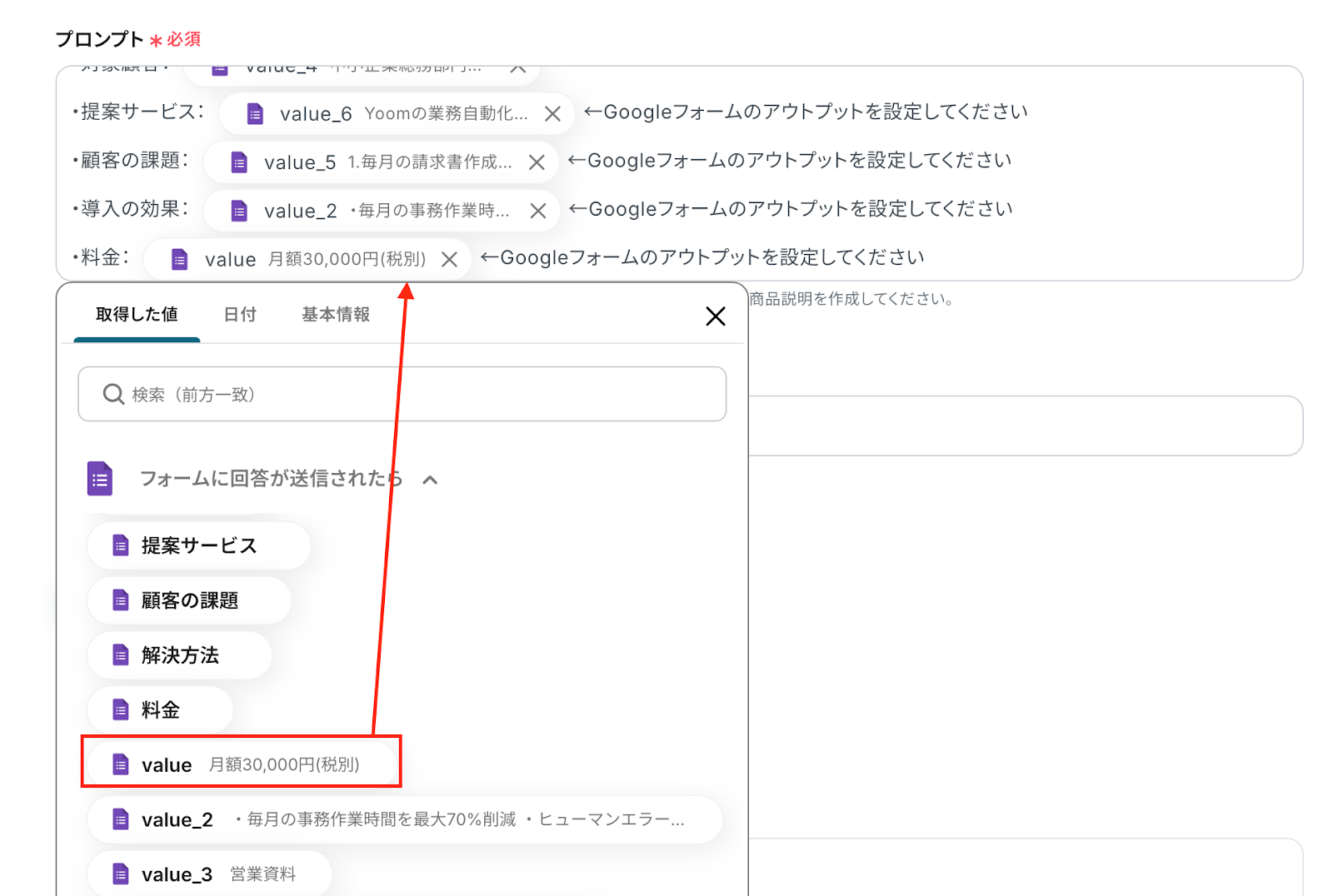Choose the 解決方法 output value

click(179, 655)
